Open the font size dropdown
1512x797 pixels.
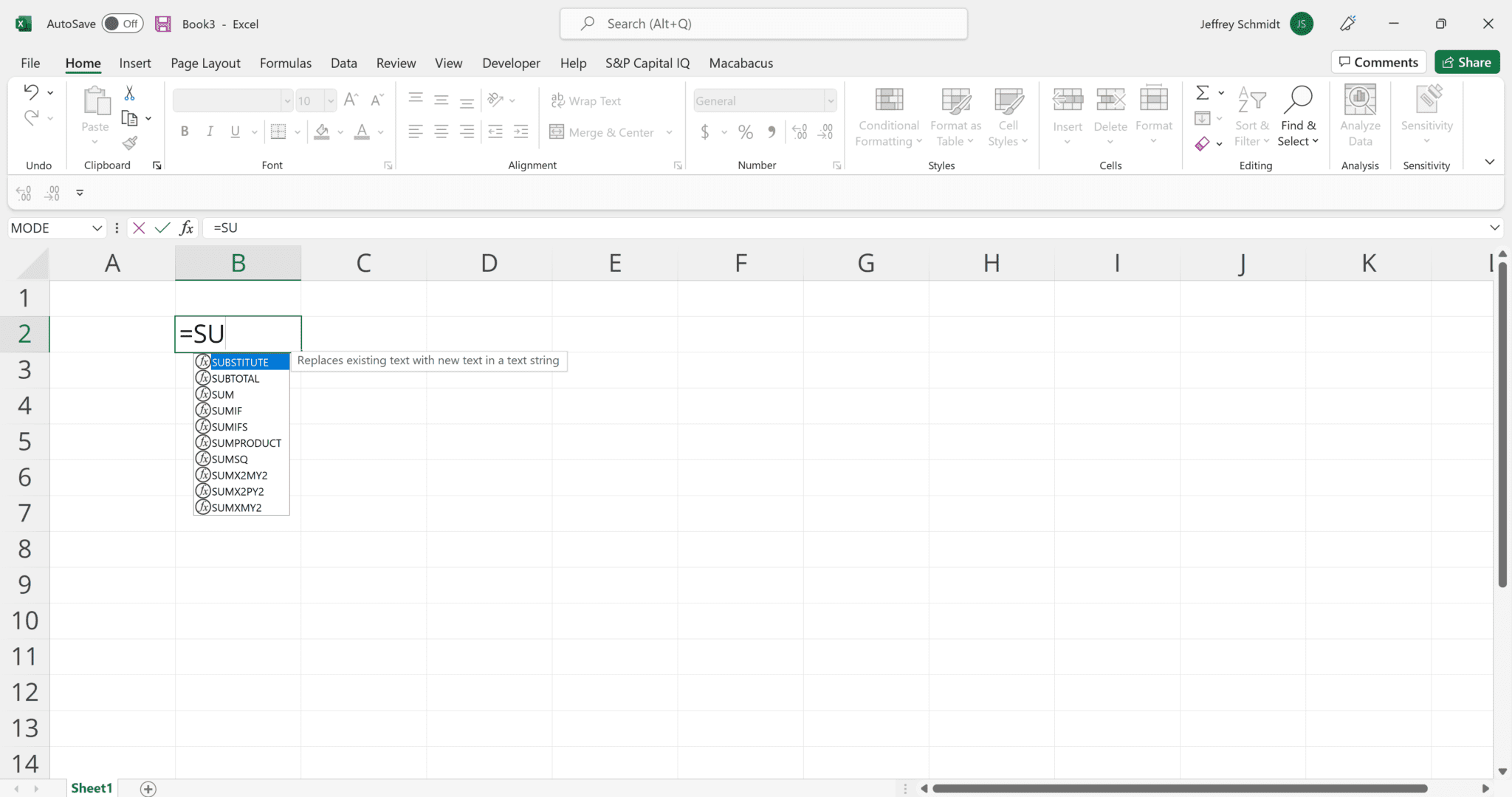329,100
